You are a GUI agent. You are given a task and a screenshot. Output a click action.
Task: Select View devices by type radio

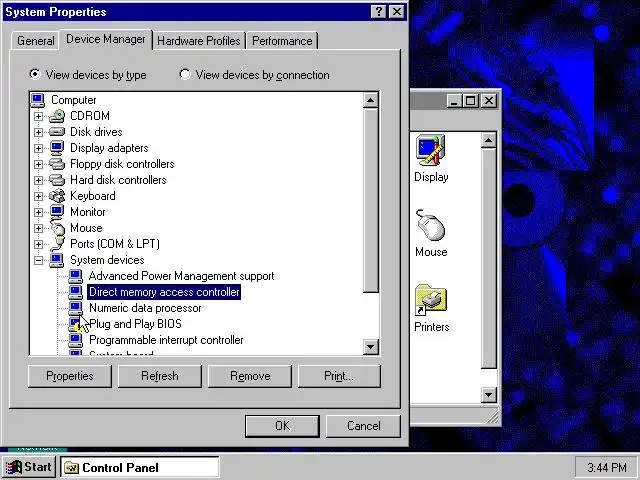[35, 74]
